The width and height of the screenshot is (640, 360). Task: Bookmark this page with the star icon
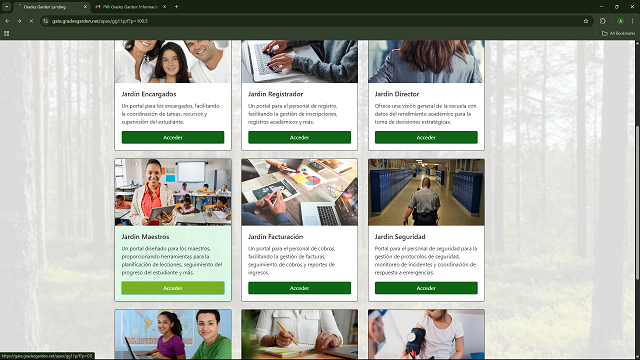point(586,21)
